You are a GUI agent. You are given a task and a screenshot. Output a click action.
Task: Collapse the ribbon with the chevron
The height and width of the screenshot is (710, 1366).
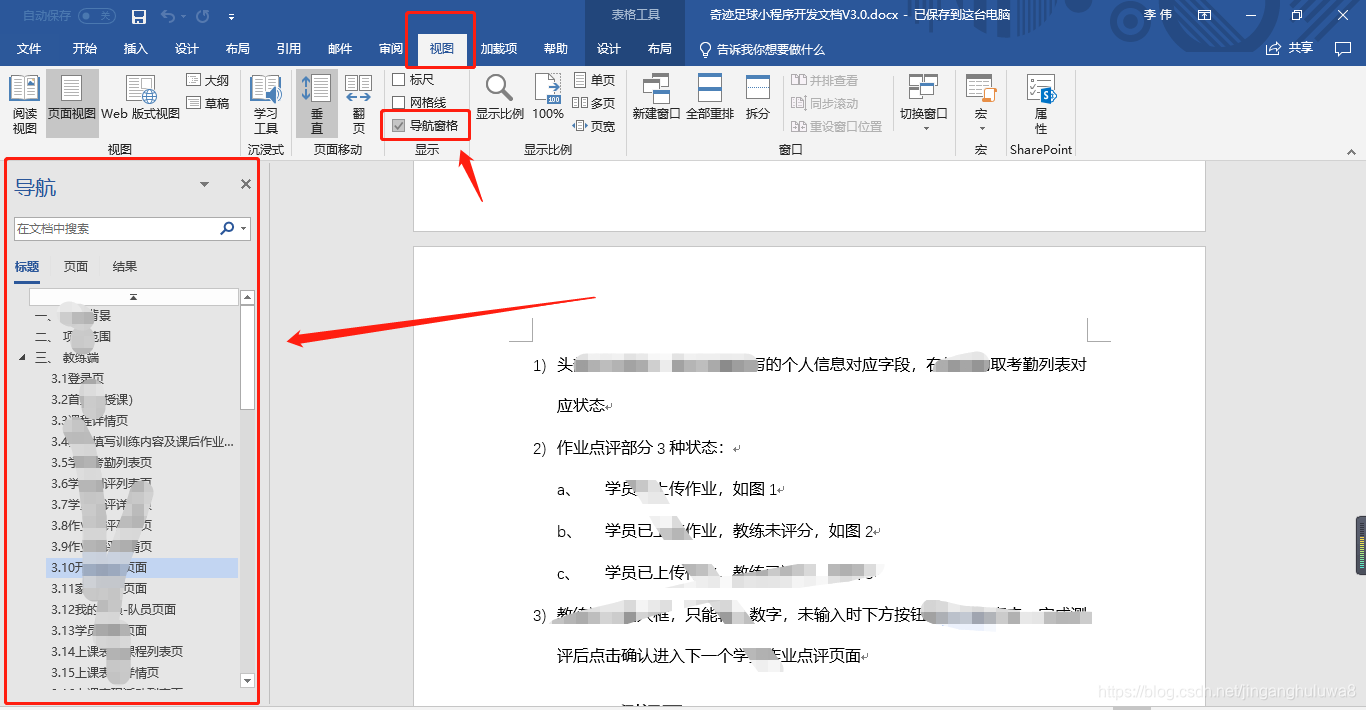pyautogui.click(x=1351, y=151)
